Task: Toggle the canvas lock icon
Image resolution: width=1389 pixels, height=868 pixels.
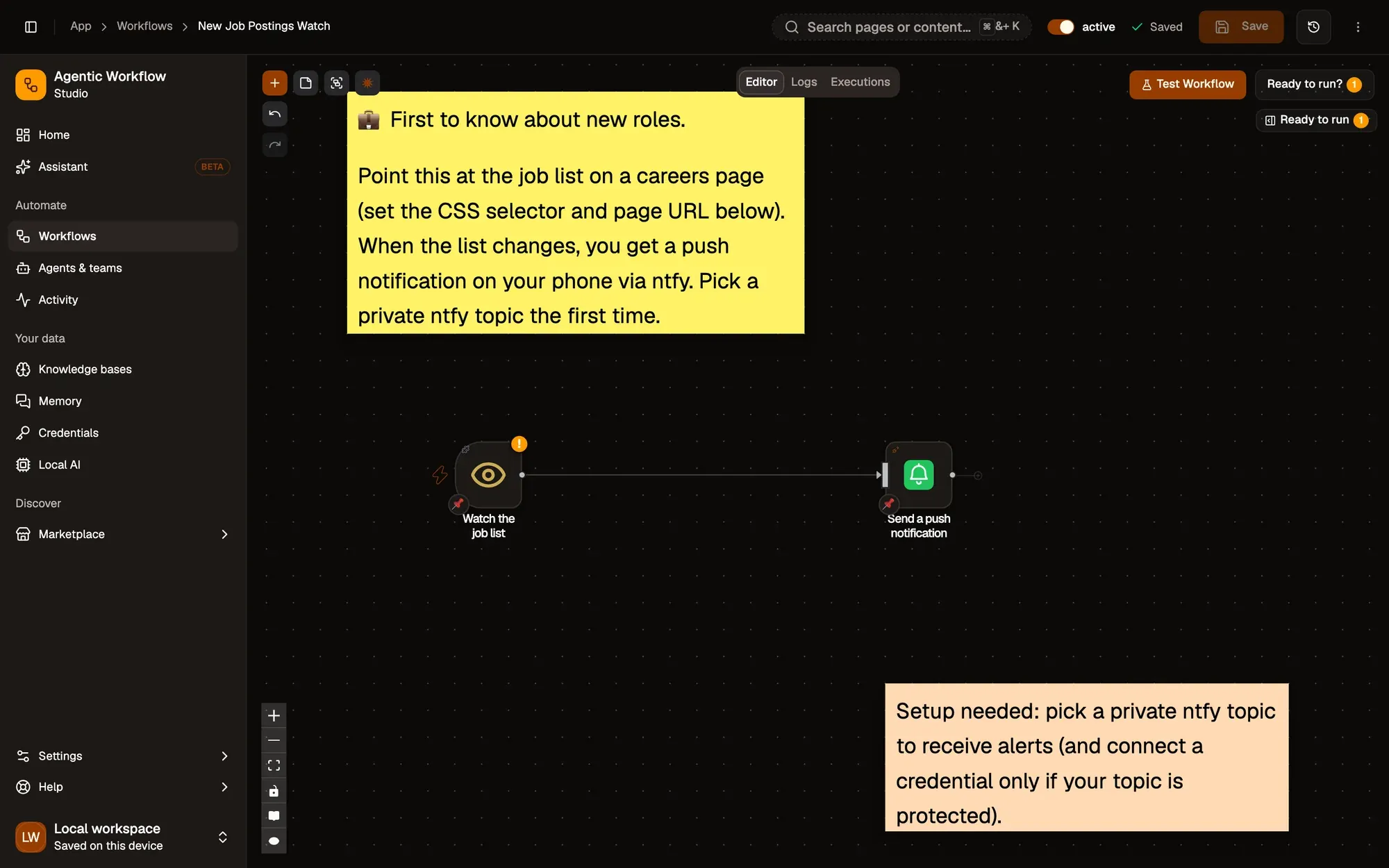Action: click(x=274, y=791)
